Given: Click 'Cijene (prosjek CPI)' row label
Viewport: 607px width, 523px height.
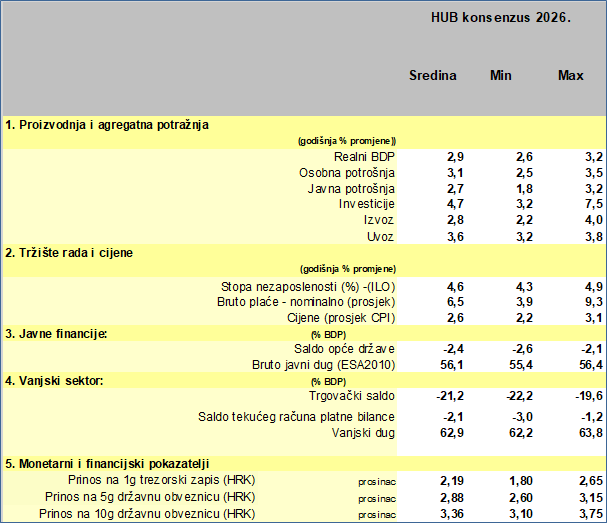Looking at the screenshot, I should tap(341, 318).
